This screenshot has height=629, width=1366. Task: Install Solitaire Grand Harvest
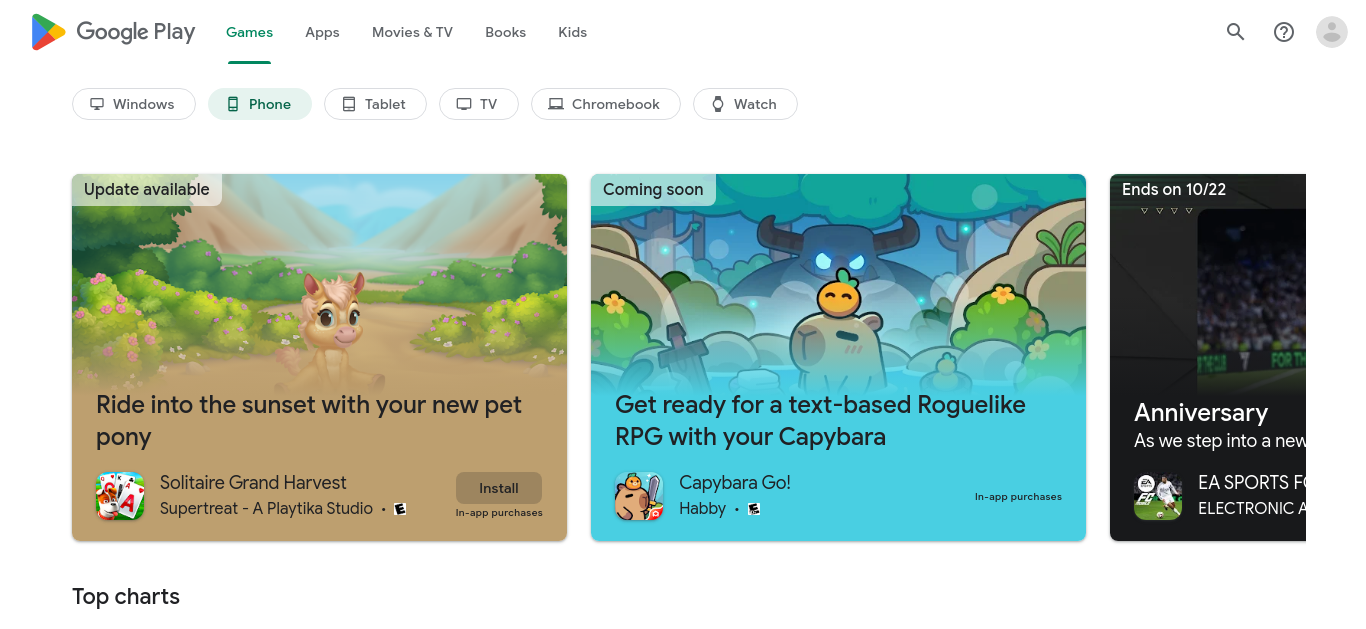click(x=499, y=488)
